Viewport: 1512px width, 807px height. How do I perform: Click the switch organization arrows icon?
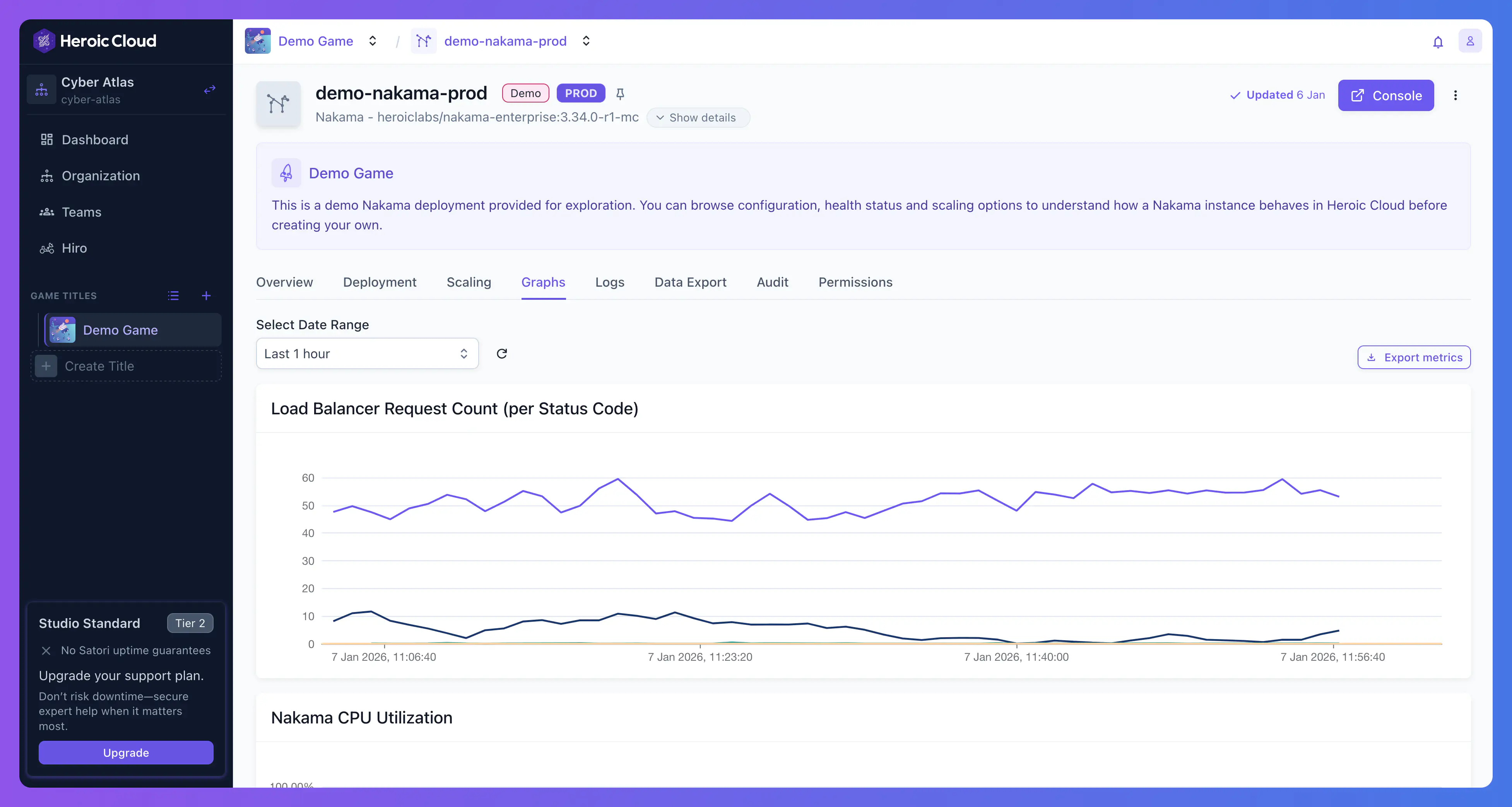click(x=210, y=89)
